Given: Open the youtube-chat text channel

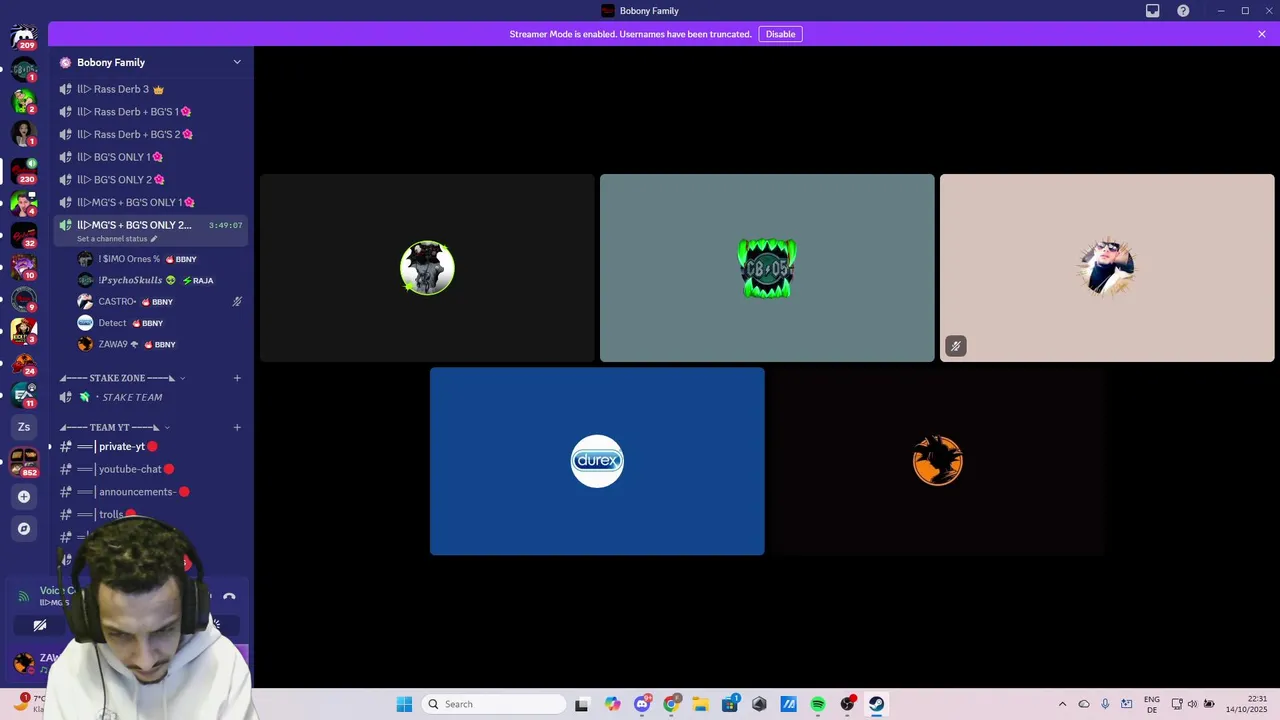Looking at the screenshot, I should coord(150,469).
